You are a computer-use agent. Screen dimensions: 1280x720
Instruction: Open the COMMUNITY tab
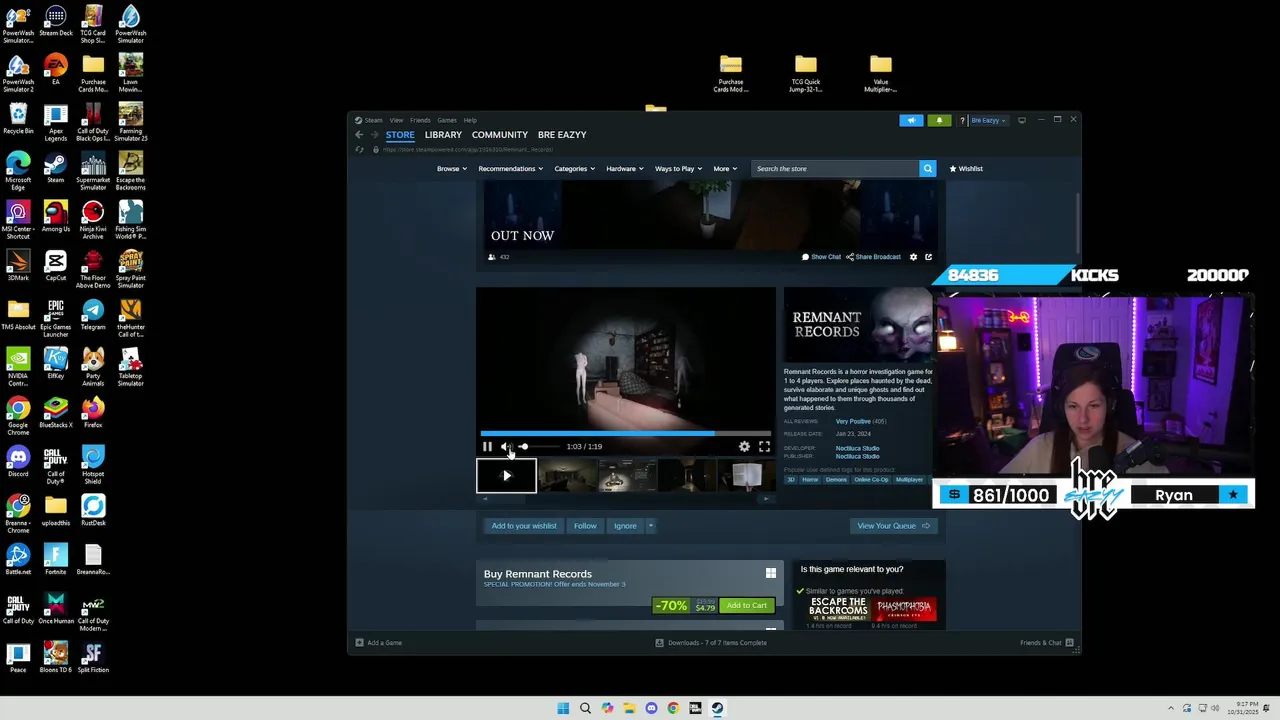tap(500, 135)
